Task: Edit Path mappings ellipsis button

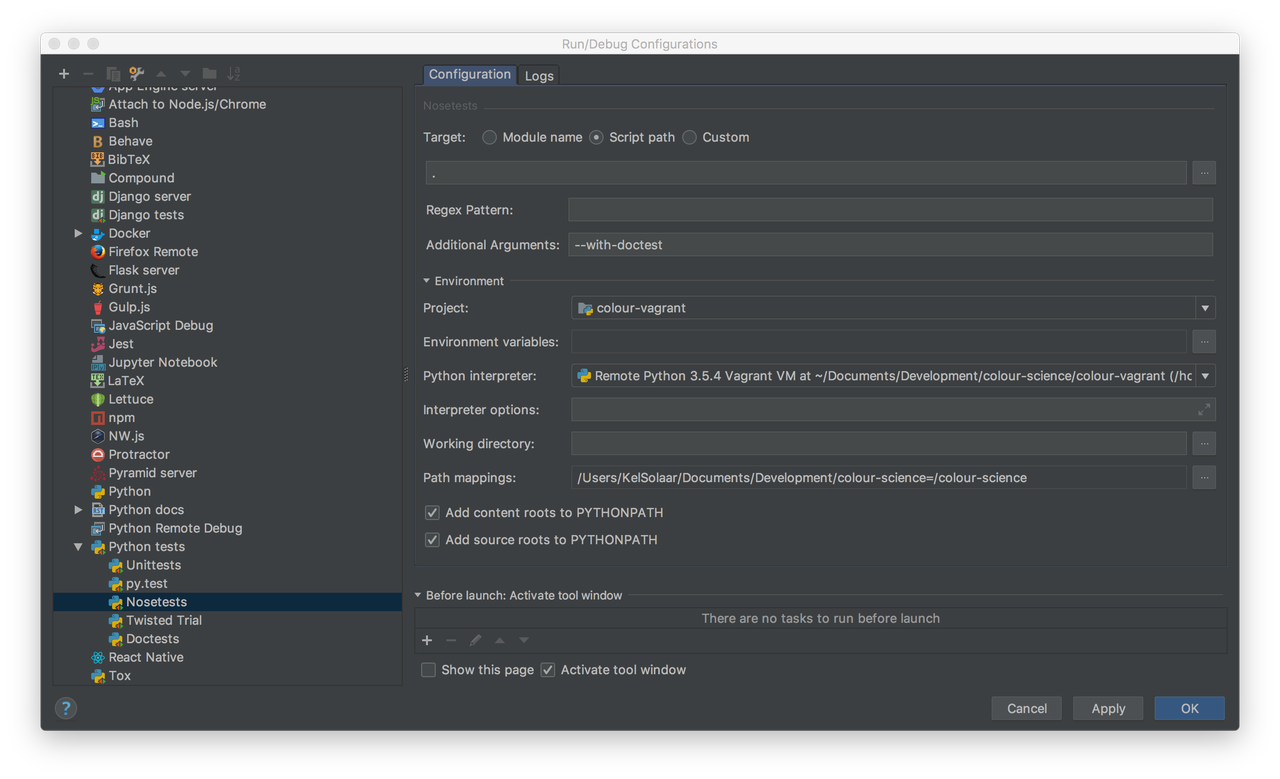Action: (1204, 478)
